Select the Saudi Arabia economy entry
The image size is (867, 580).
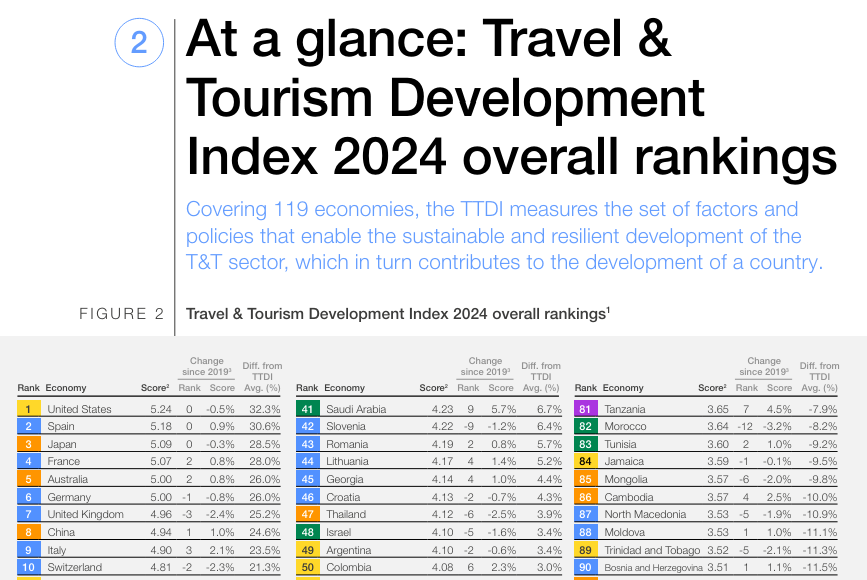355,409
